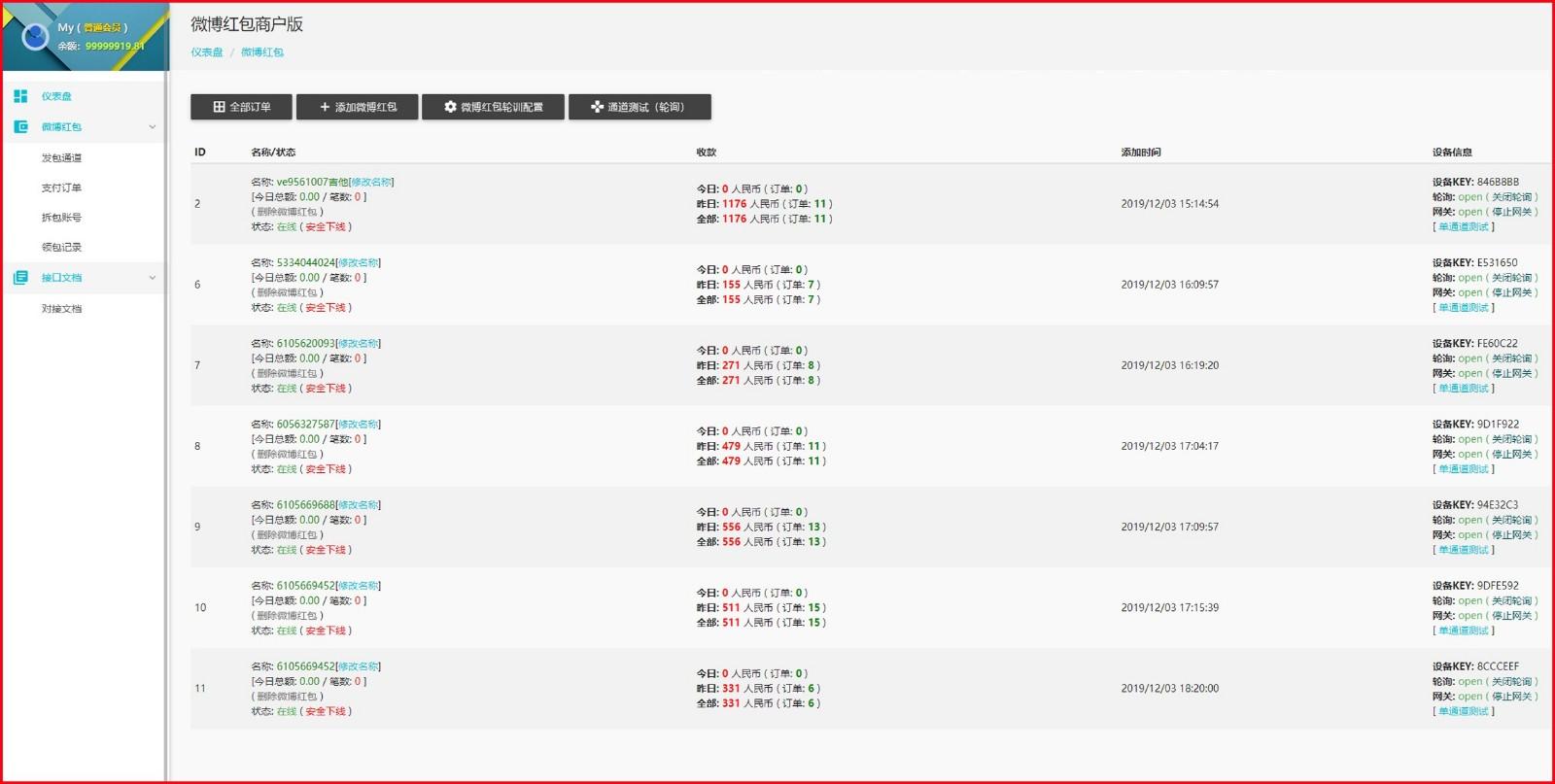Click 删除微博红包 in row ID 2
Image resolution: width=1555 pixels, height=784 pixels.
[x=287, y=212]
